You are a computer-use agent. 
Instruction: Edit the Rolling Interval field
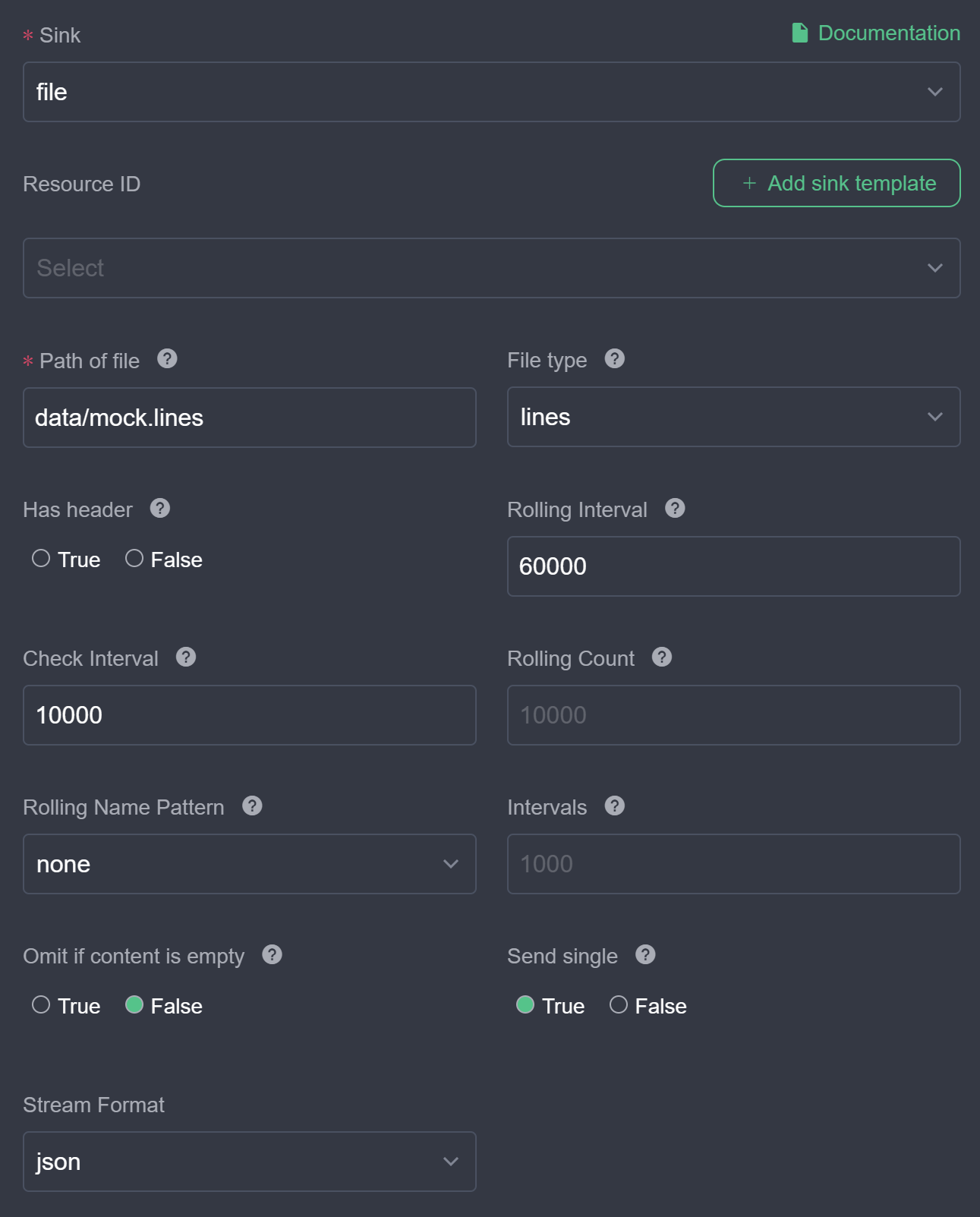tap(734, 566)
